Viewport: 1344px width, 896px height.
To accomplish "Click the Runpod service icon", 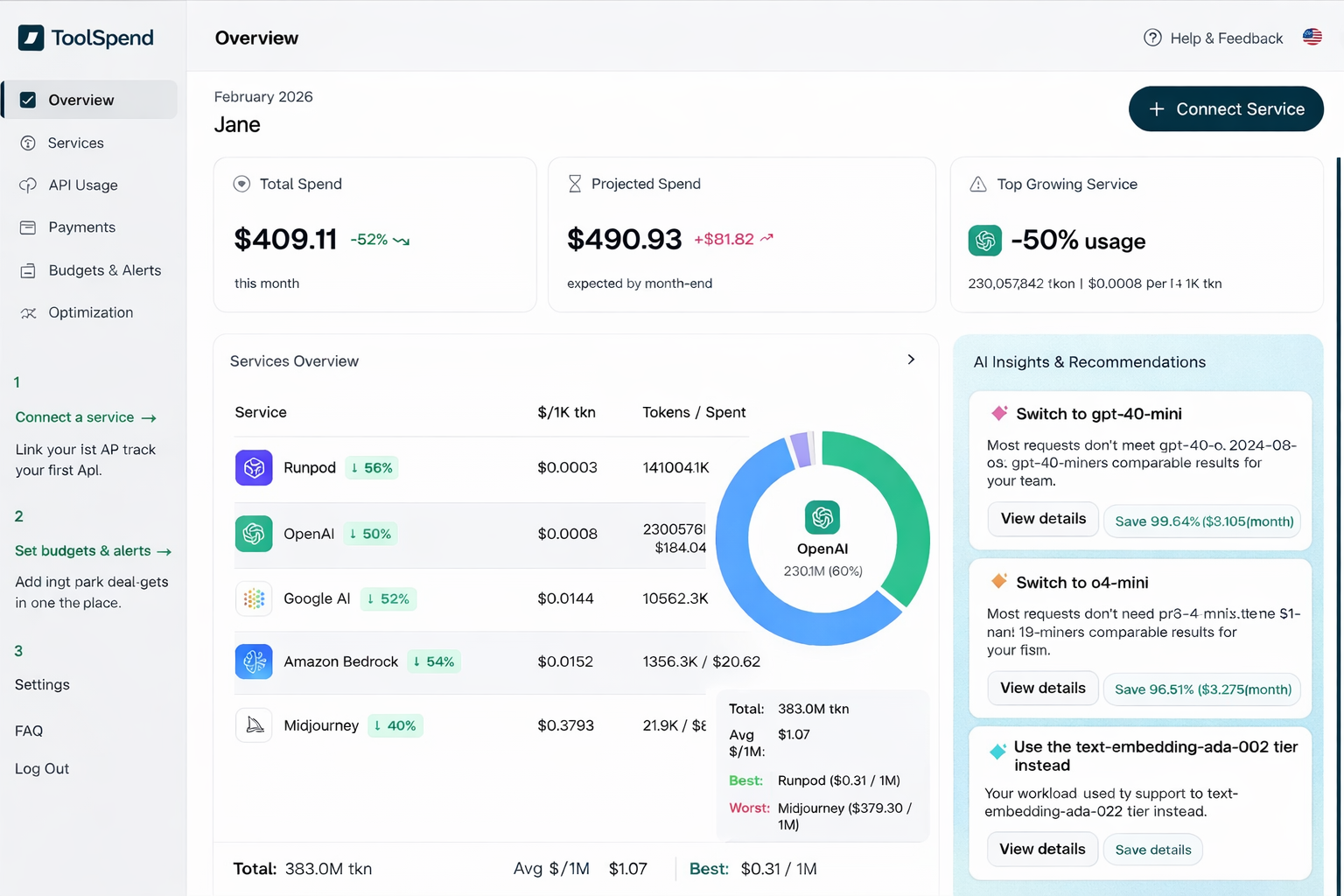I will [x=254, y=467].
